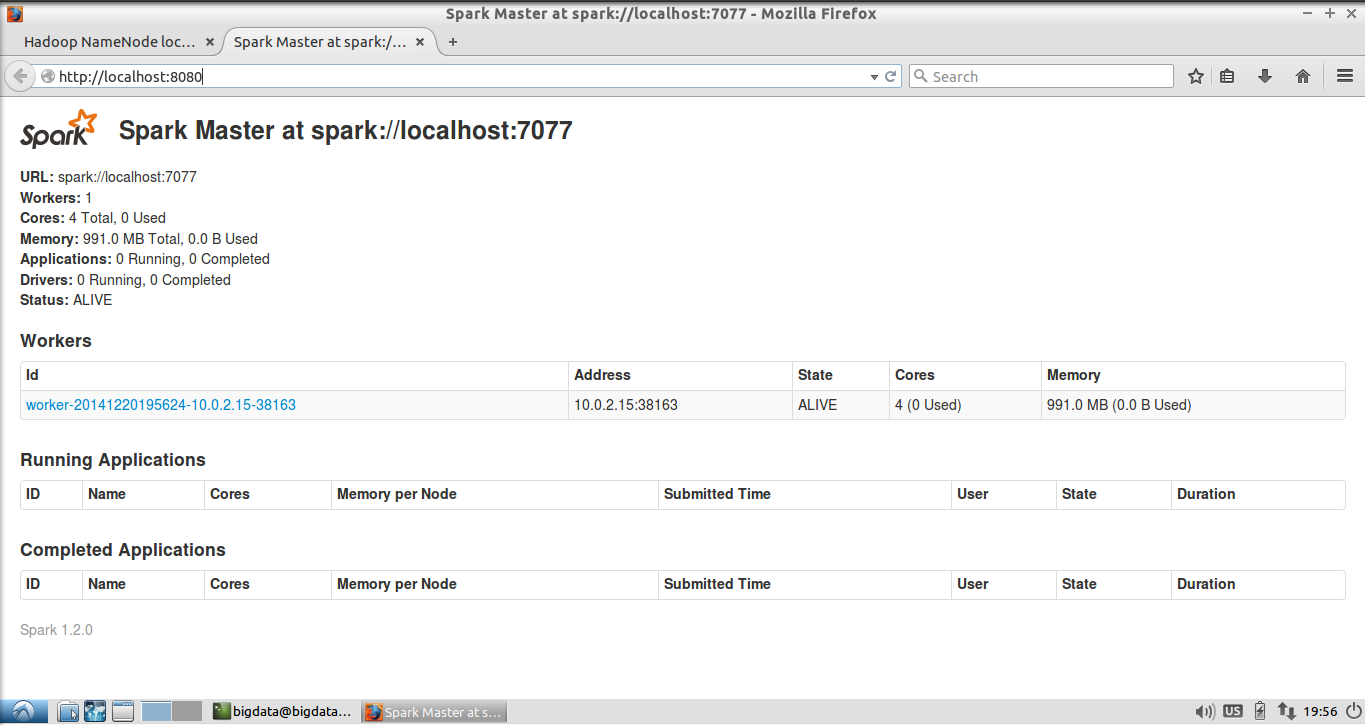Click the Spark logo
Image resolution: width=1365 pixels, height=725 pixels.
point(59,129)
